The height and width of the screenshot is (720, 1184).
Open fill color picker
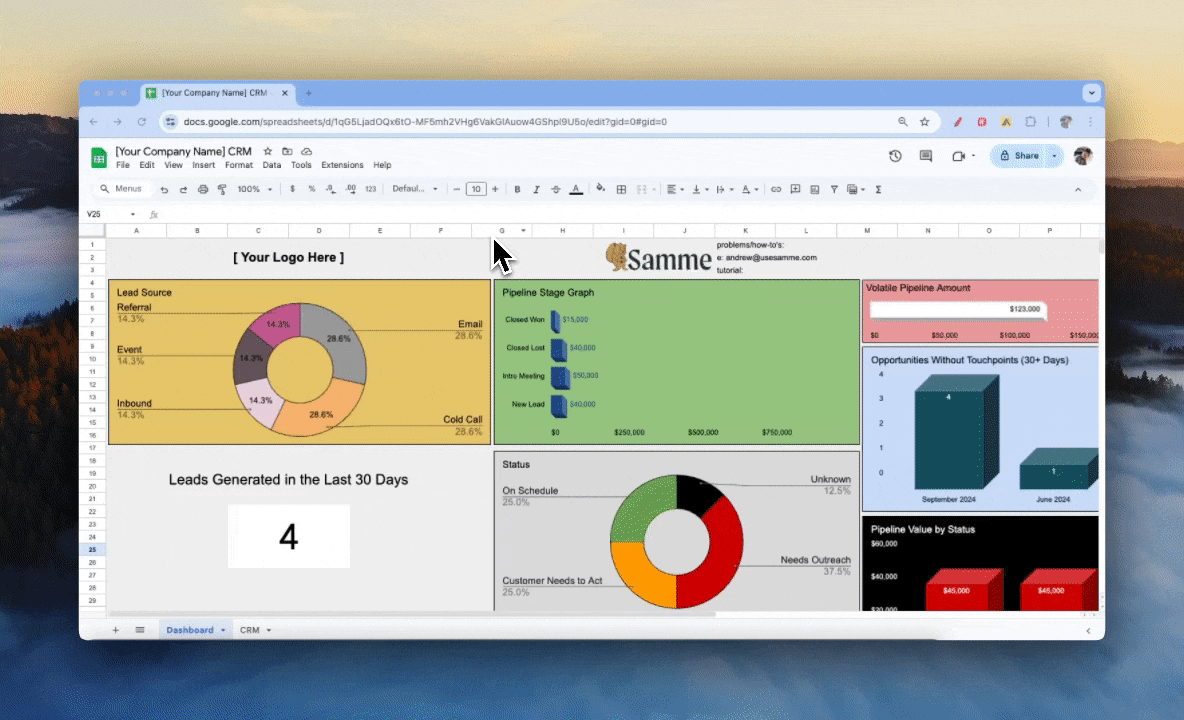coord(600,189)
